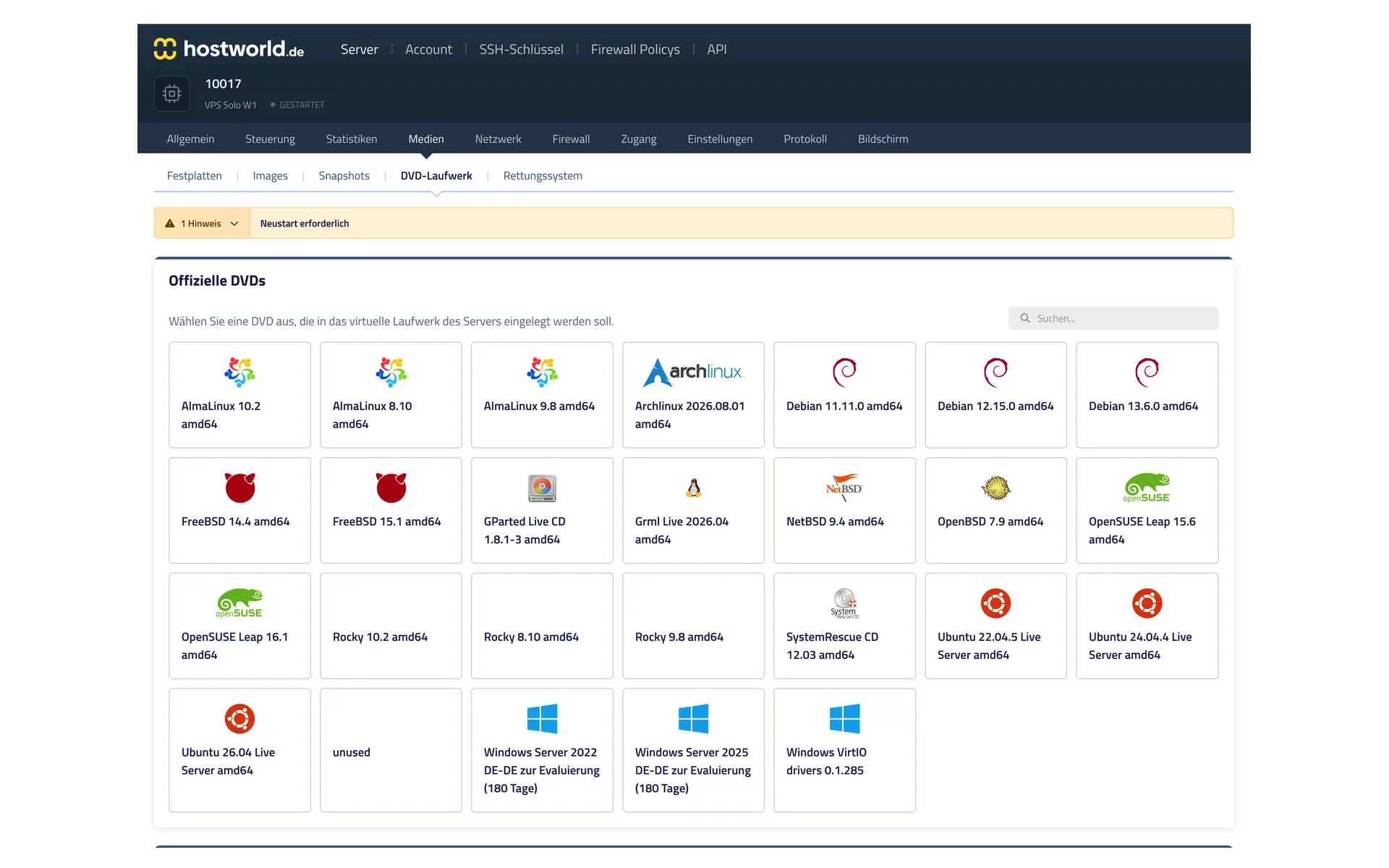Open the Einstellungen tab
This screenshot has height=868, width=1389.
click(720, 139)
